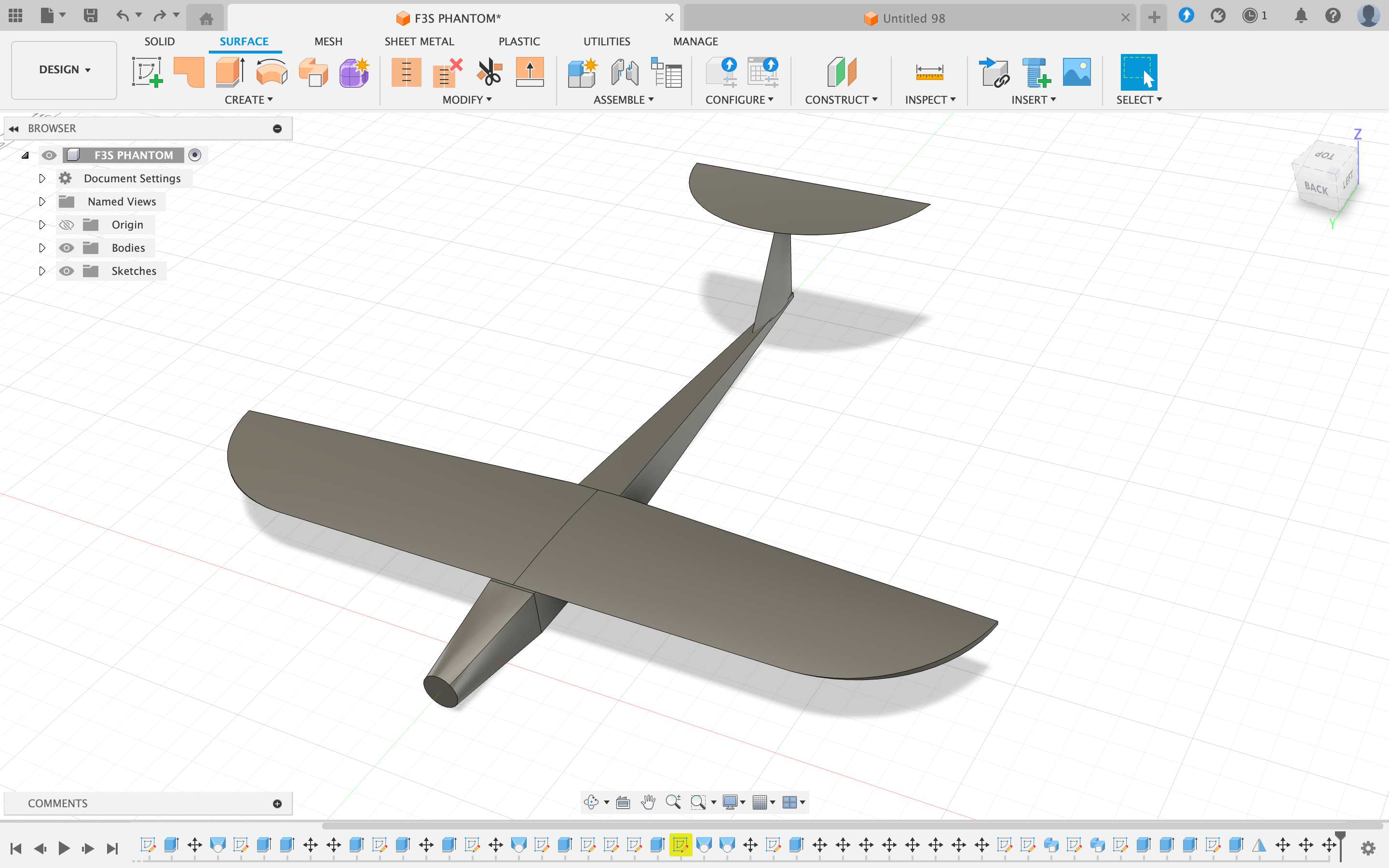Viewport: 1389px width, 868px height.
Task: Click the DESIGN workspace button
Action: click(x=63, y=69)
